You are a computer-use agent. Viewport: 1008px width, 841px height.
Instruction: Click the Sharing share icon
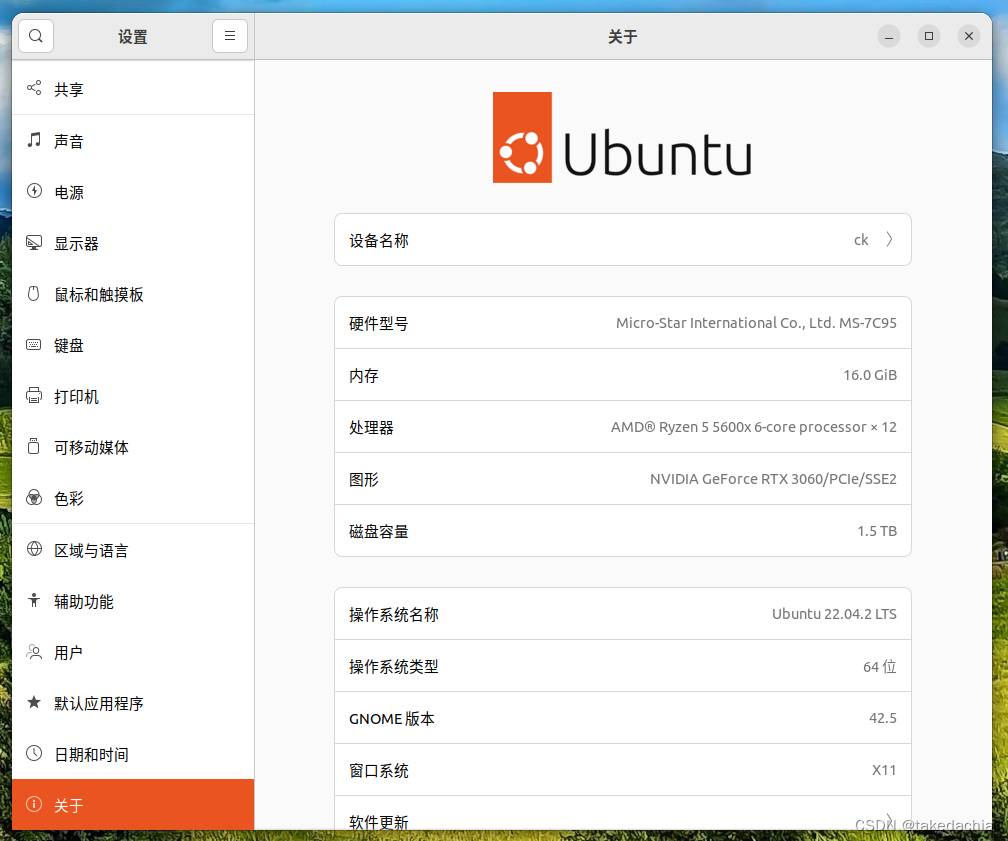34,87
